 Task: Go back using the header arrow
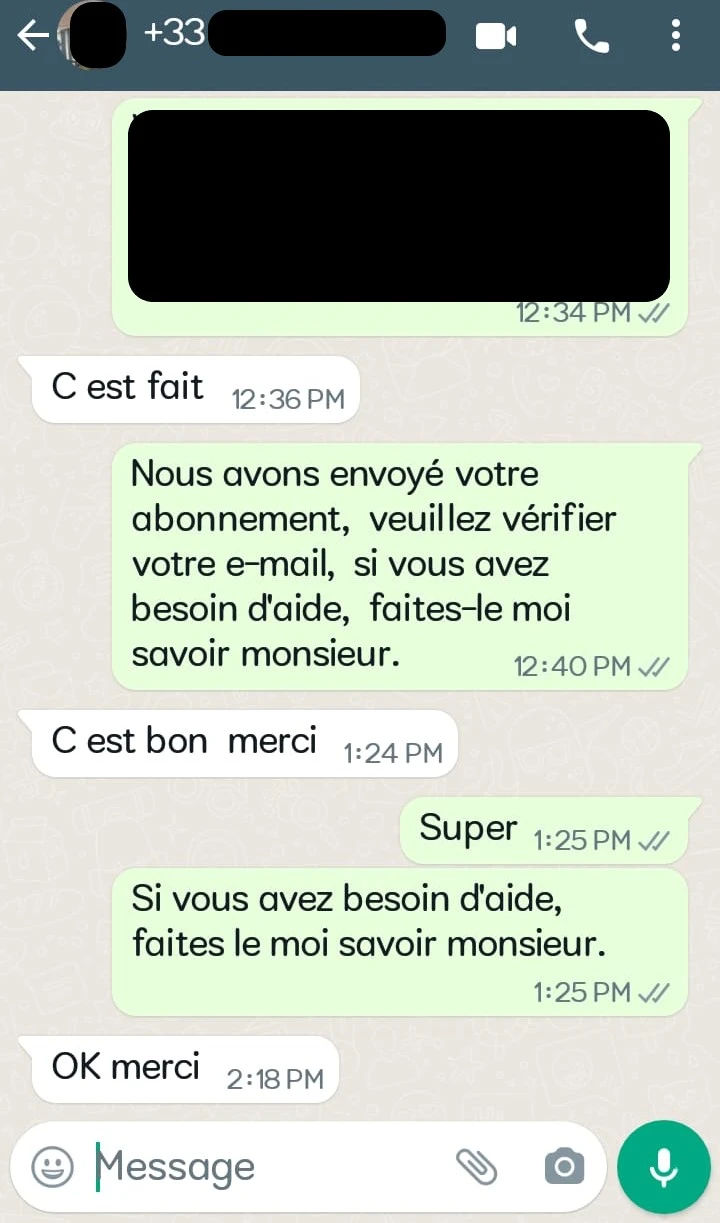click(x=32, y=36)
